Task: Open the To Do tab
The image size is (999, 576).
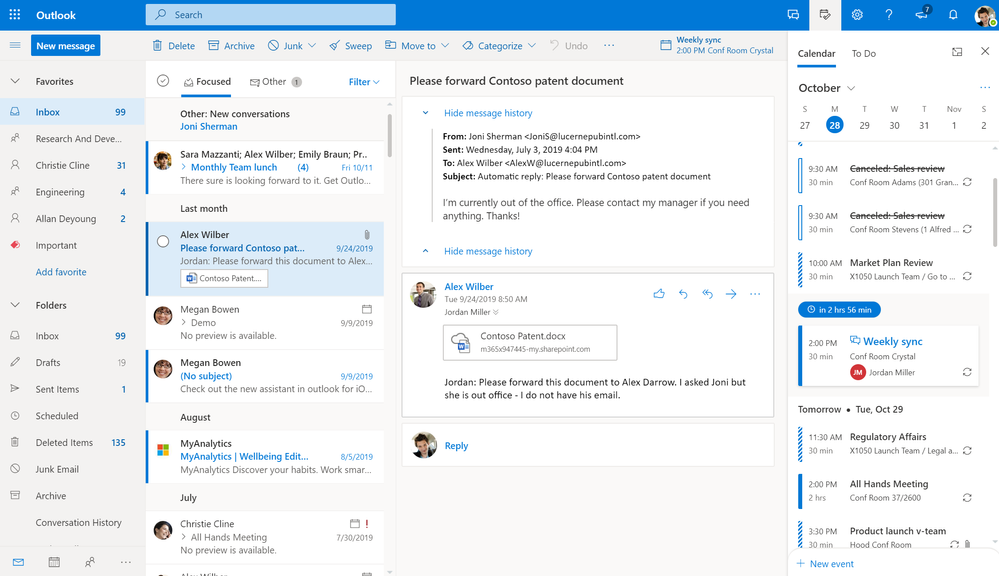Action: 863,54
